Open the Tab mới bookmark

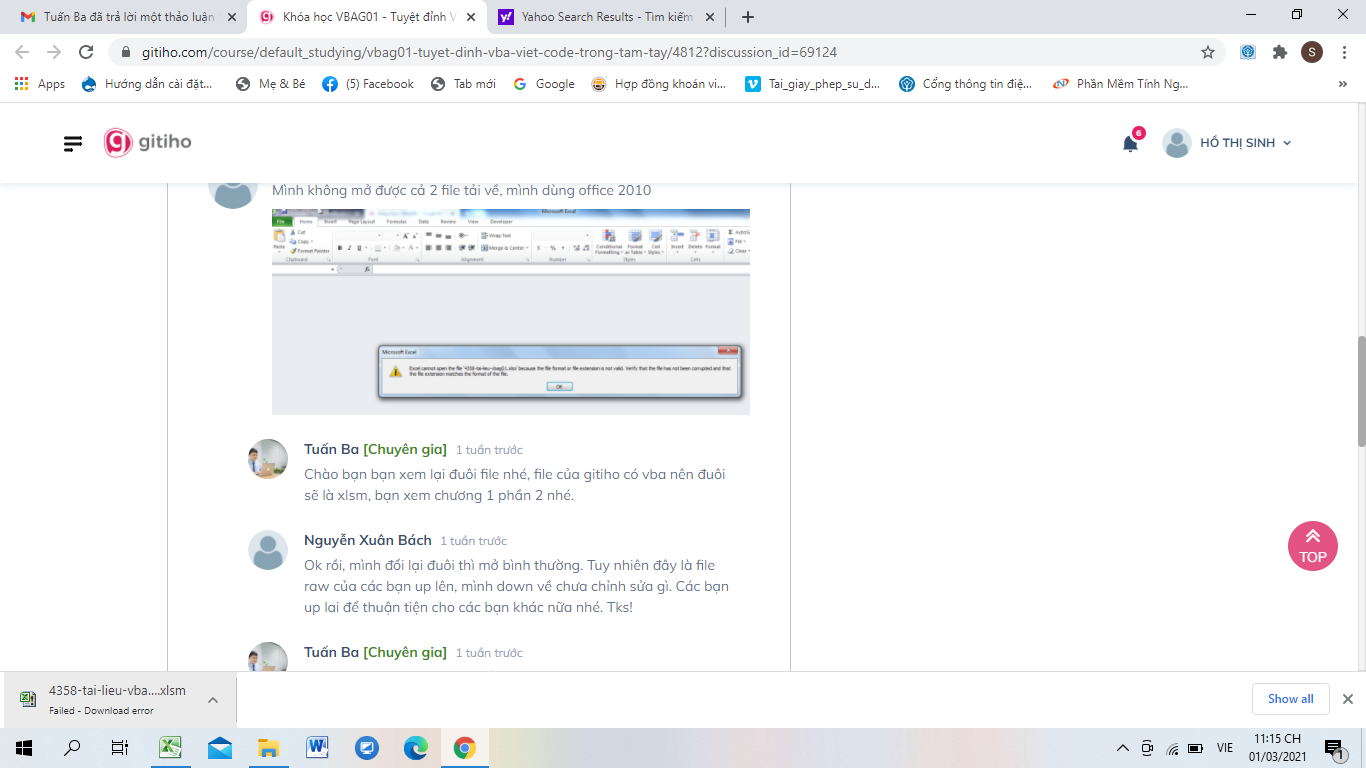463,84
